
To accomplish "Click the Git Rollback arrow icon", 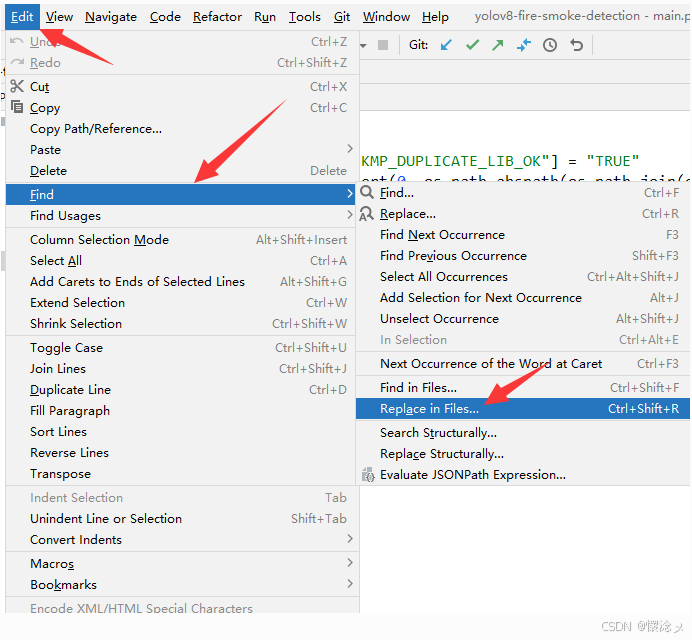I will coord(576,45).
